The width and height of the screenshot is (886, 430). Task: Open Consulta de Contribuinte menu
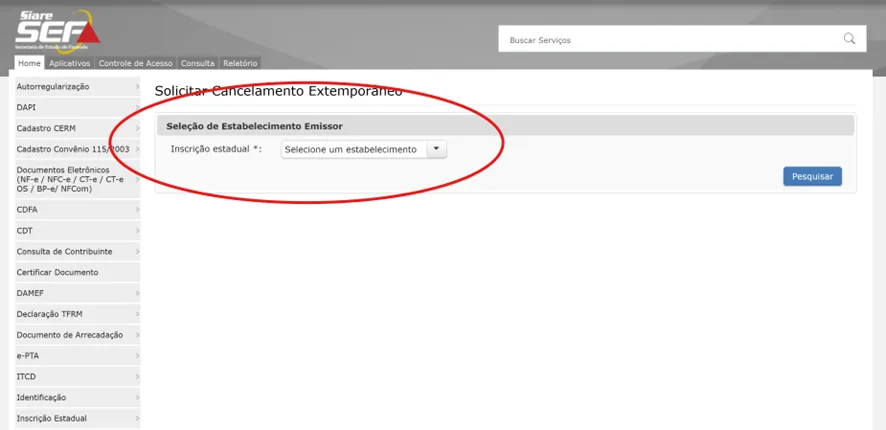coord(78,251)
